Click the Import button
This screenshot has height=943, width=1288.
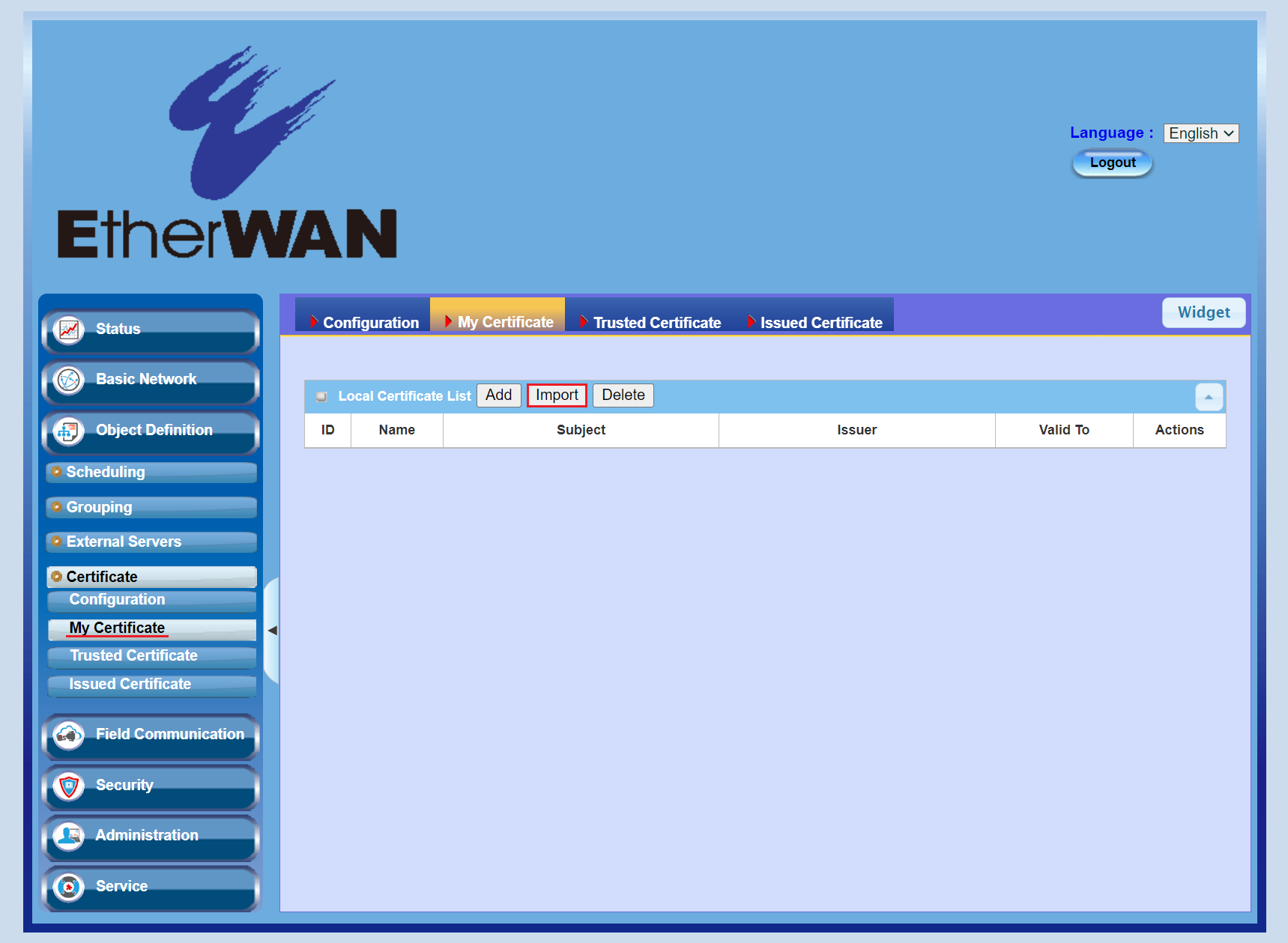coord(557,395)
